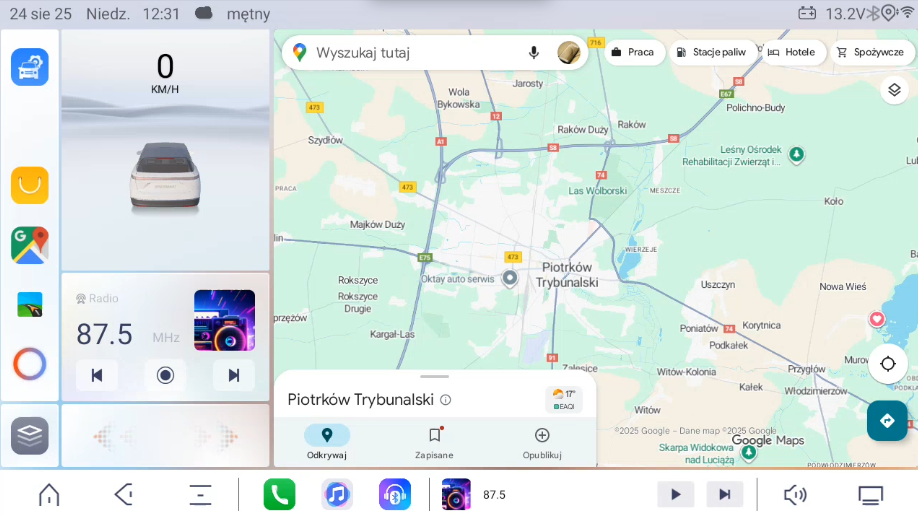This screenshot has width=918, height=515.
Task: Select the Hotele chip
Action: click(792, 52)
